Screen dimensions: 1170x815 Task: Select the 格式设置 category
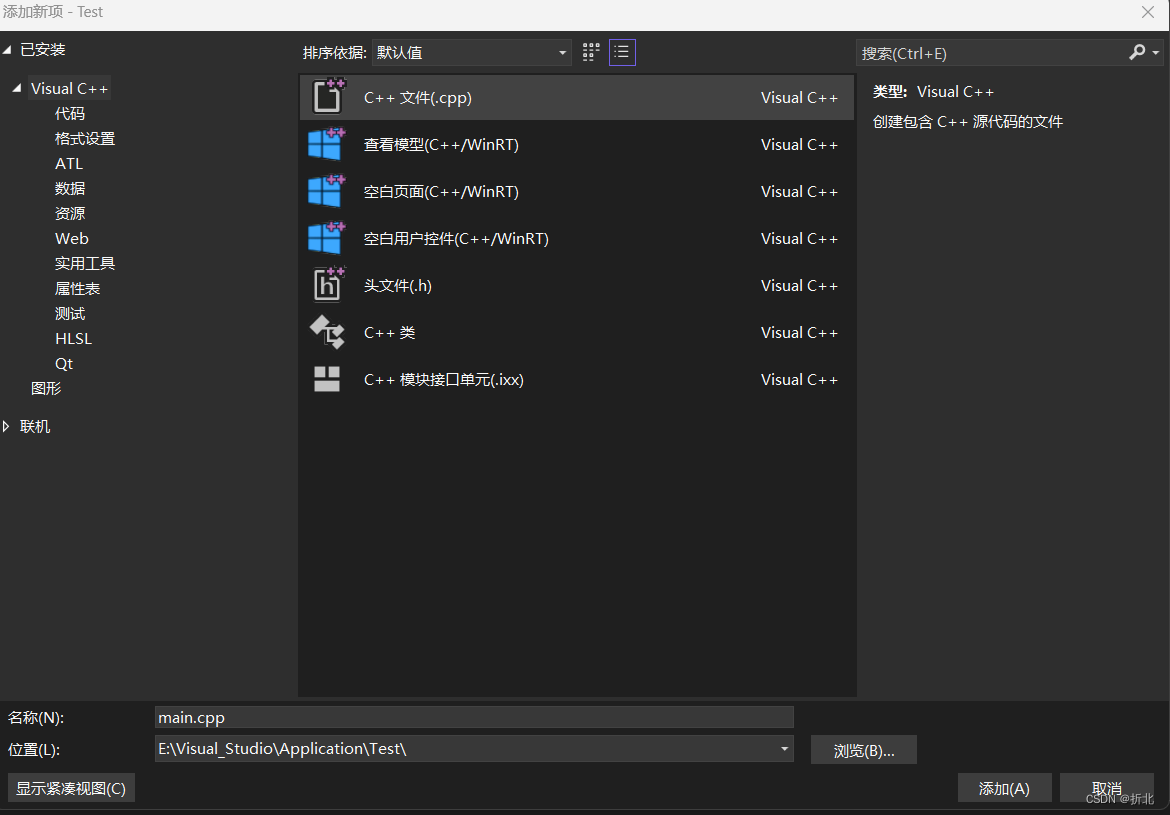tap(85, 139)
